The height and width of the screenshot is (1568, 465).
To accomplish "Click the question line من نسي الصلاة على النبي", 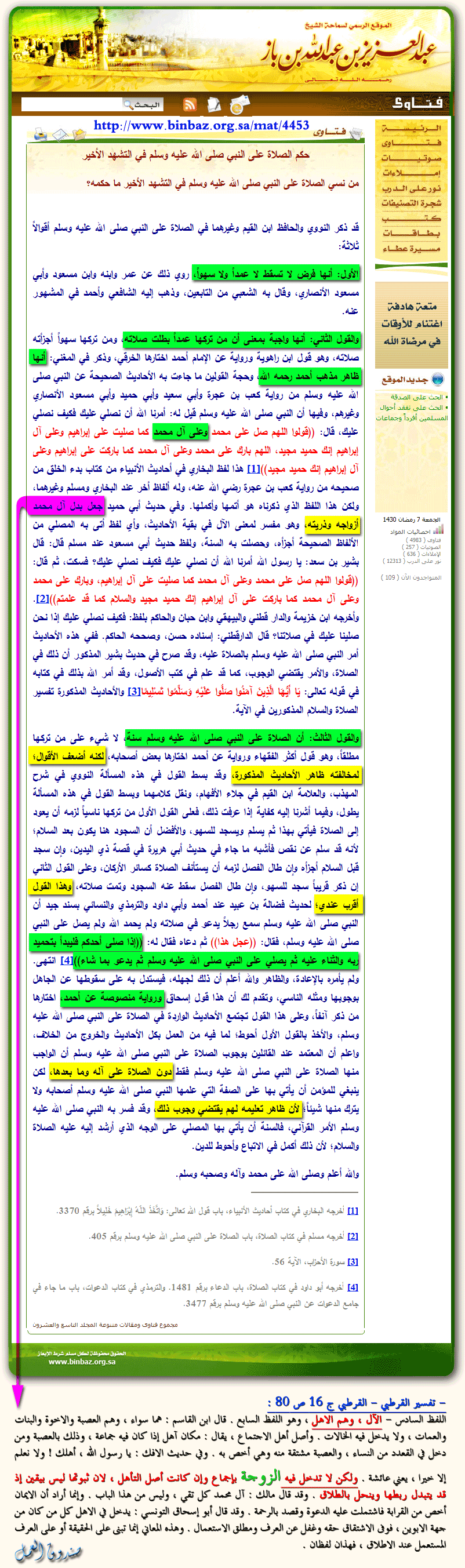I will tap(223, 183).
